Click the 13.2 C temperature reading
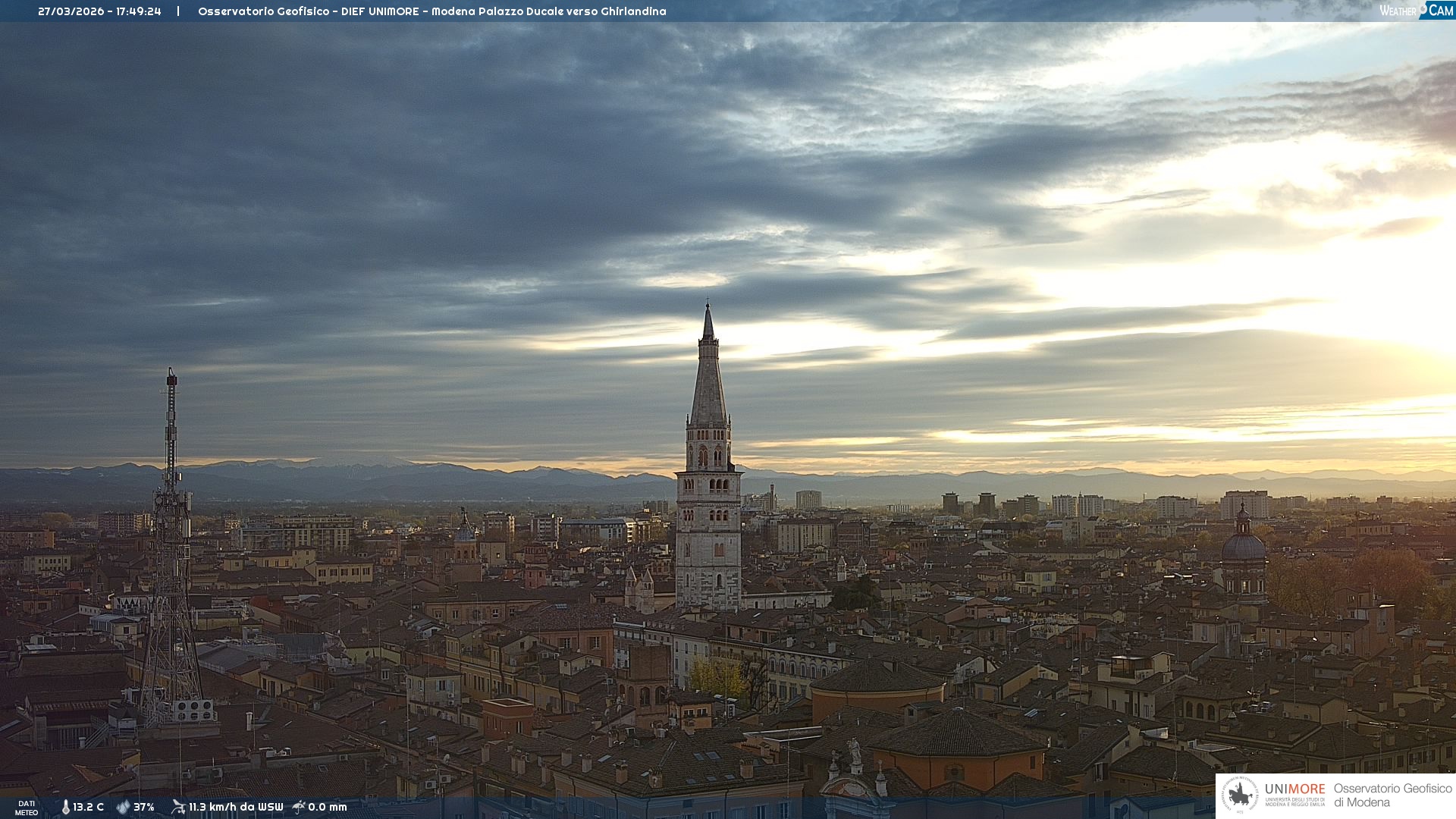Image resolution: width=1456 pixels, height=819 pixels. pyautogui.click(x=88, y=807)
